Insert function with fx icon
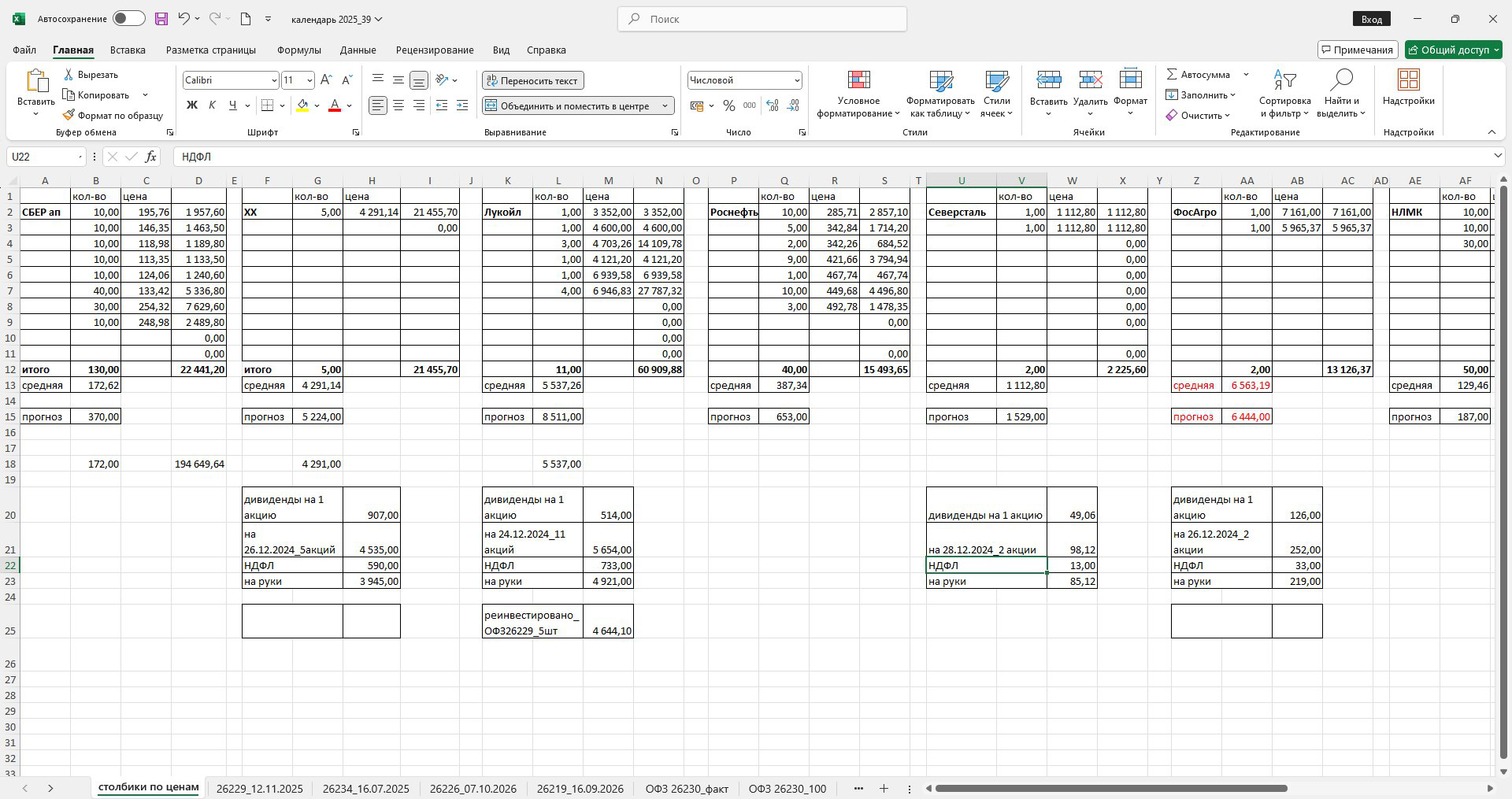 click(x=150, y=157)
